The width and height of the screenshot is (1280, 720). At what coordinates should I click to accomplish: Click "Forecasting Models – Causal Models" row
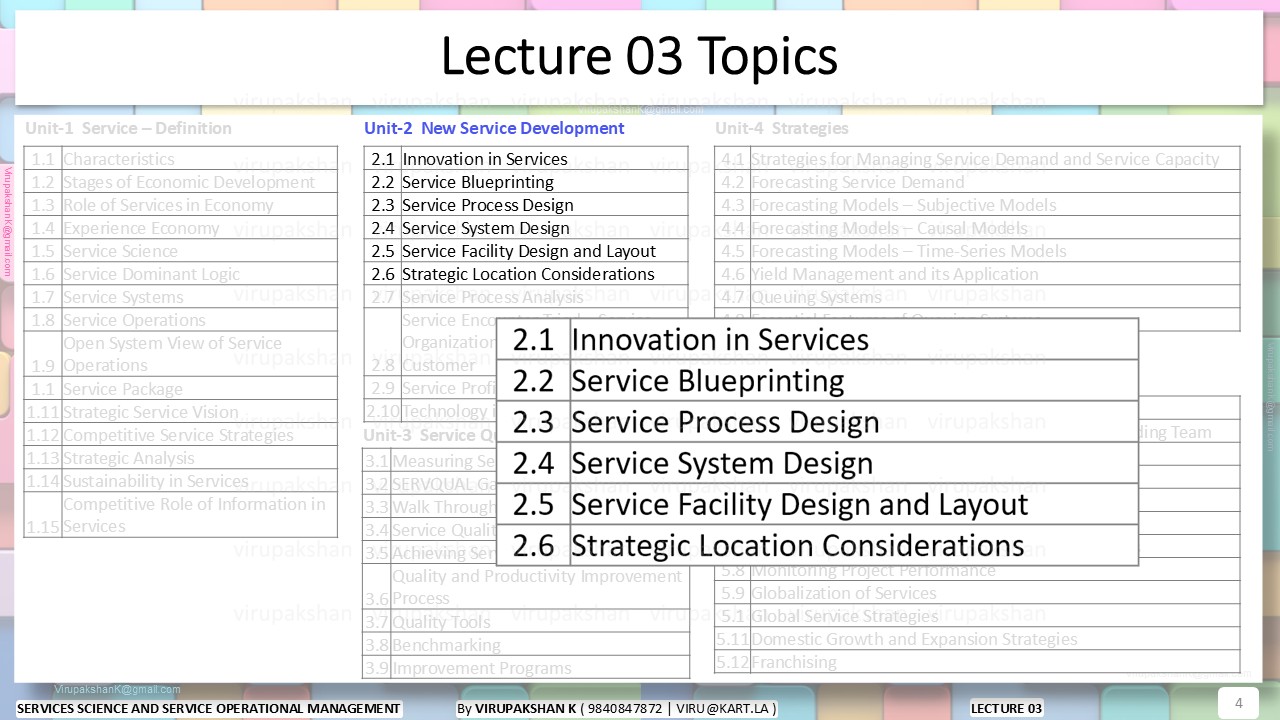click(x=978, y=228)
